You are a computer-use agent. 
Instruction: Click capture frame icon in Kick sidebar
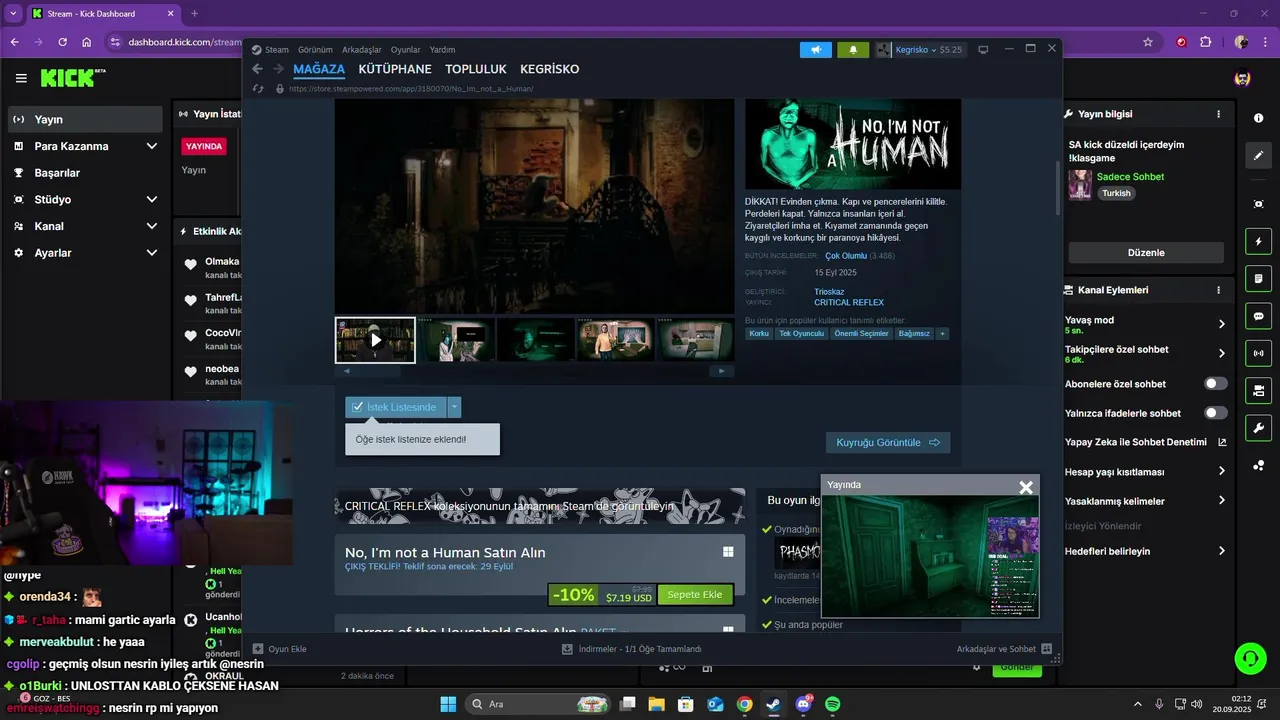pyautogui.click(x=1258, y=204)
